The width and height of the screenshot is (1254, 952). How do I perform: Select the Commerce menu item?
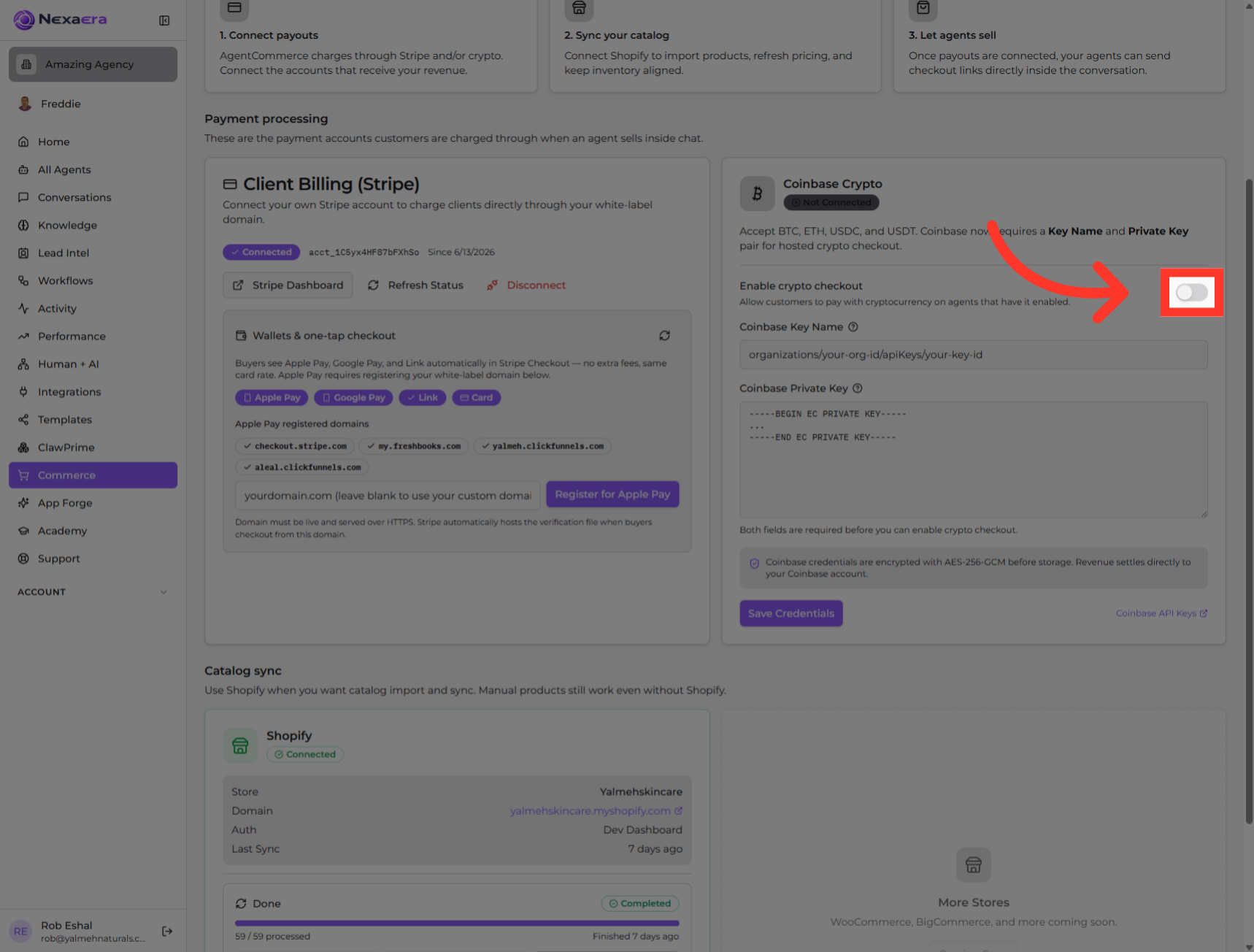93,475
